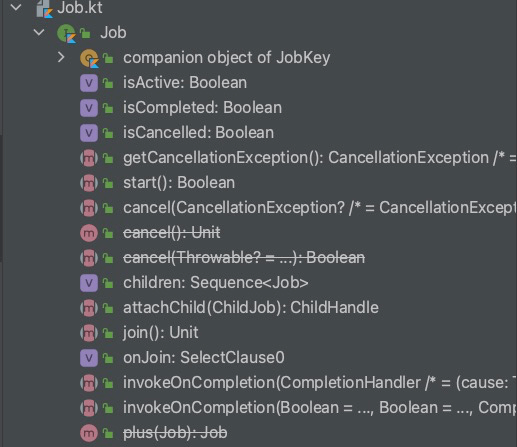Click the companion object JobKey icon
Screen dimensions: 517x447
pyautogui.click(x=89, y=58)
